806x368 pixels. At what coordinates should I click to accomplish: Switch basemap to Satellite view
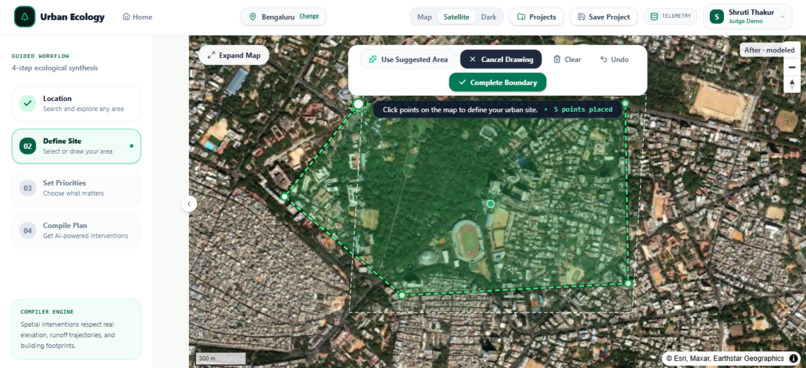click(456, 17)
